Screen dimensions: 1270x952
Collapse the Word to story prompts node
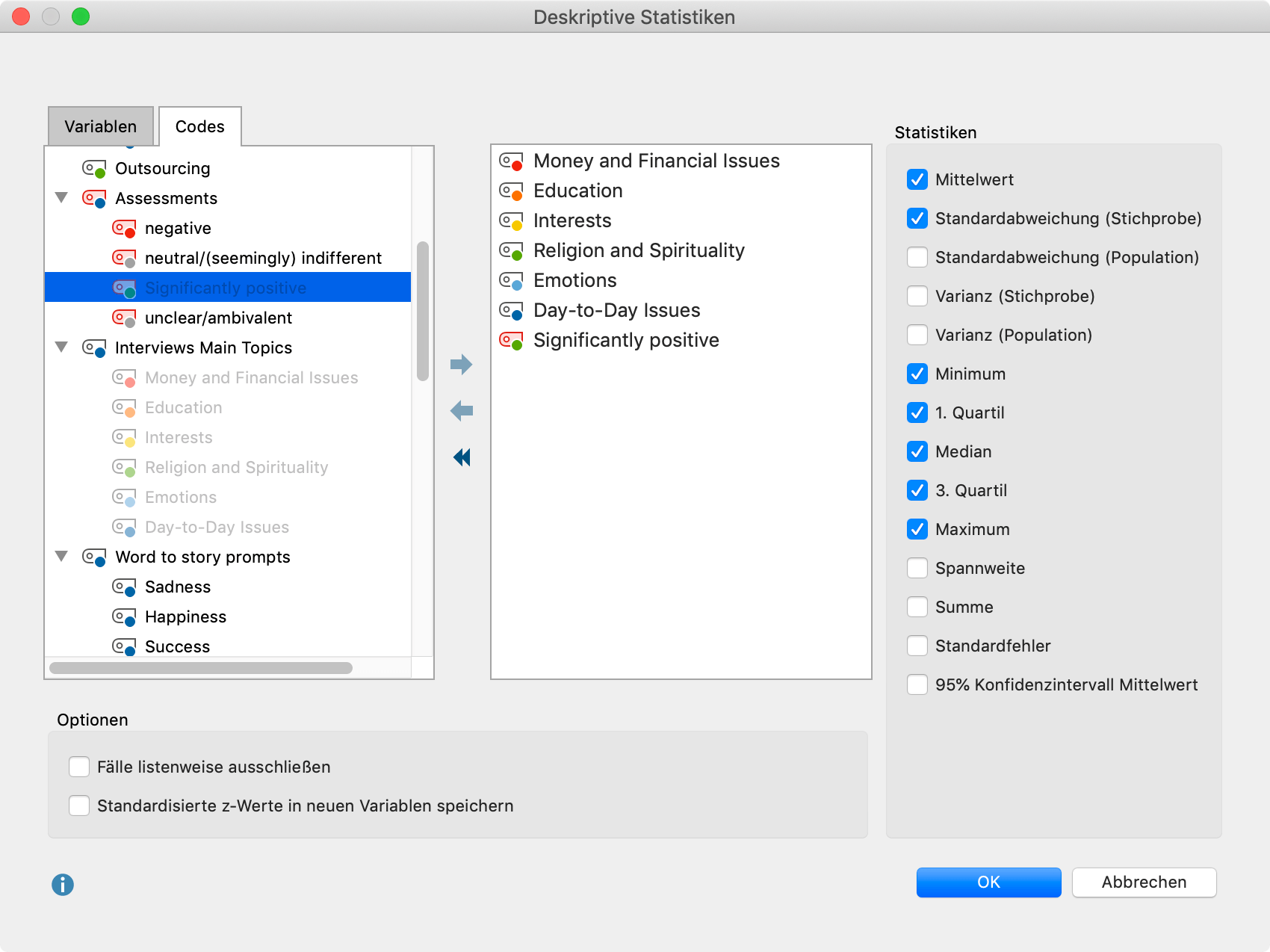(62, 557)
